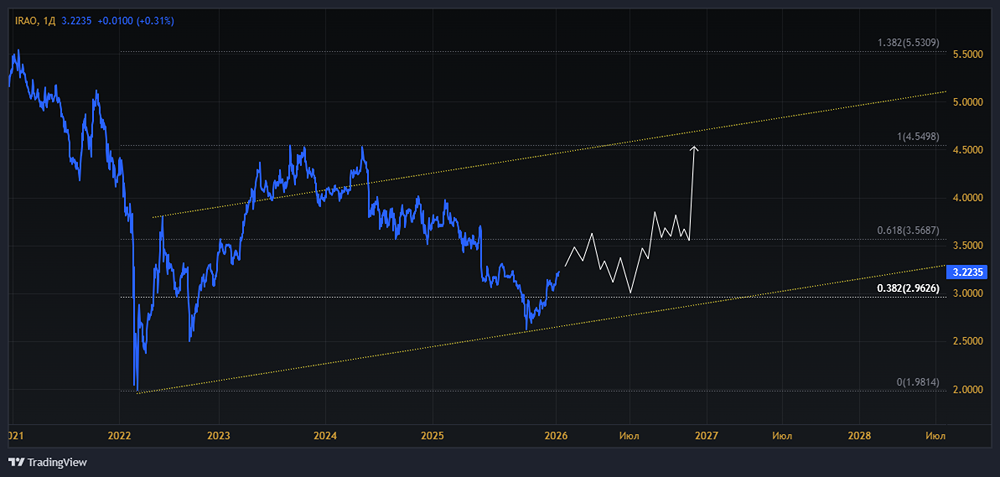Click the arrowhead of the white forecast line
The width and height of the screenshot is (1000, 477).
pyautogui.click(x=695, y=149)
